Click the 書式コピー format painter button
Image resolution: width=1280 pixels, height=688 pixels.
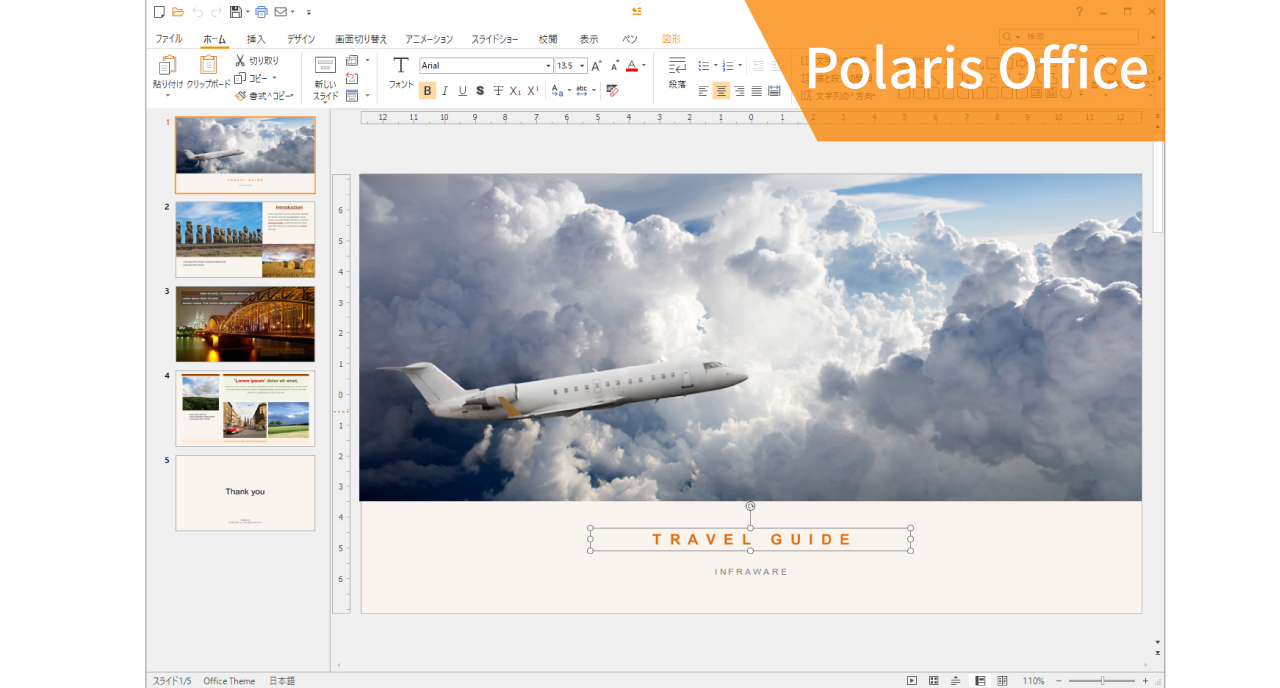[264, 96]
